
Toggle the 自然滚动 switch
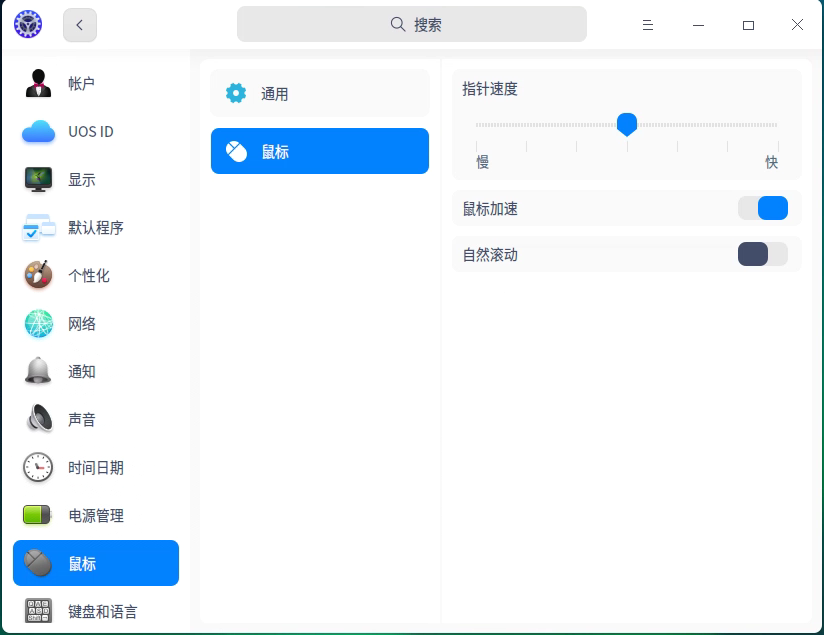click(763, 254)
